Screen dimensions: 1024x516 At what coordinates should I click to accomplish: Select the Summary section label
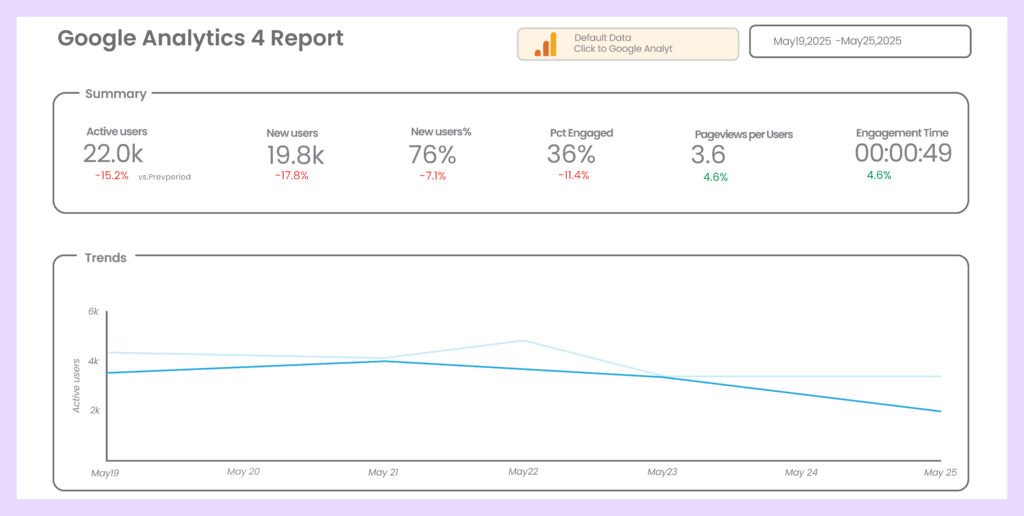(116, 93)
